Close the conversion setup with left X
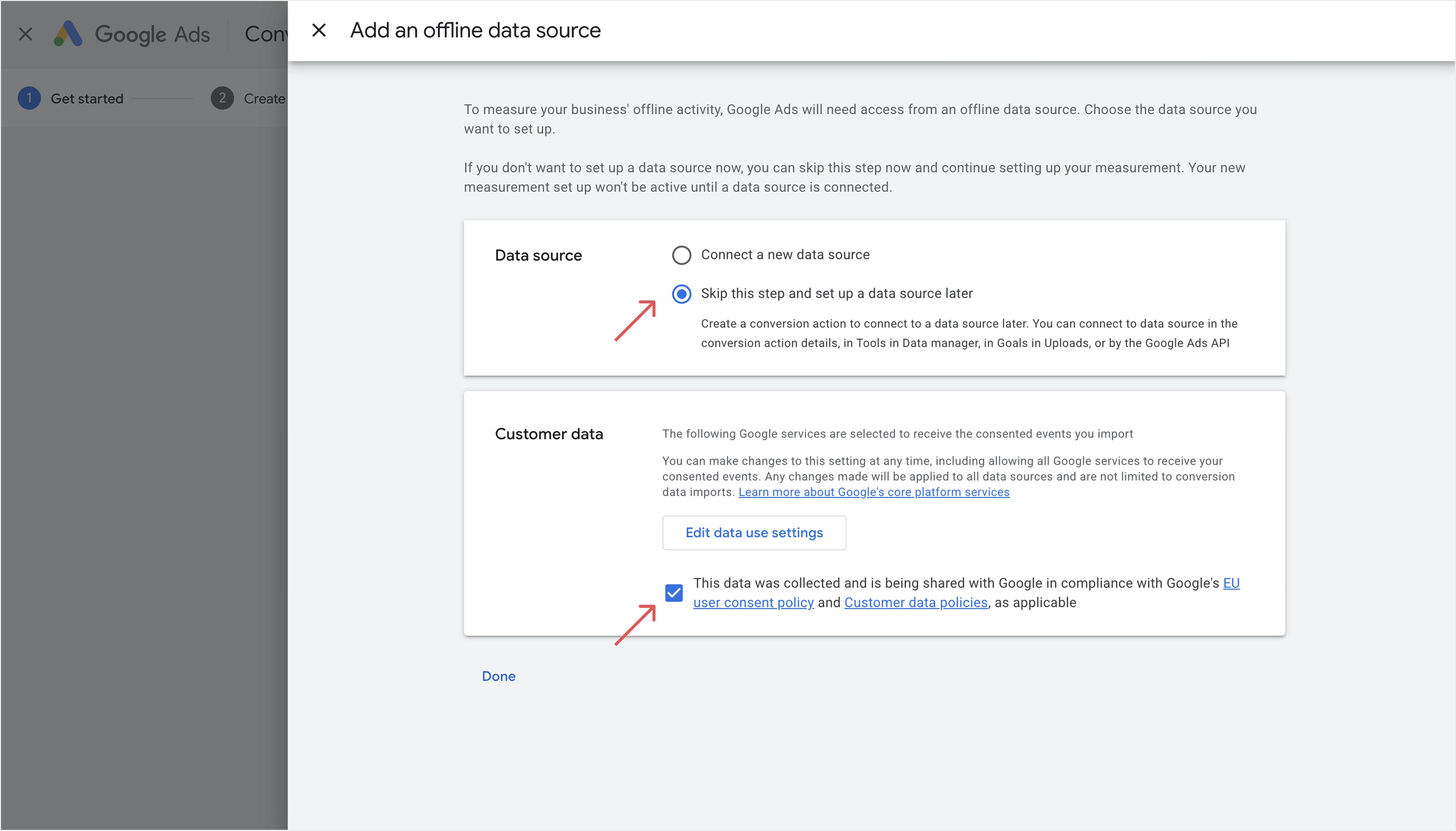The width and height of the screenshot is (1456, 831). pyautogui.click(x=25, y=34)
